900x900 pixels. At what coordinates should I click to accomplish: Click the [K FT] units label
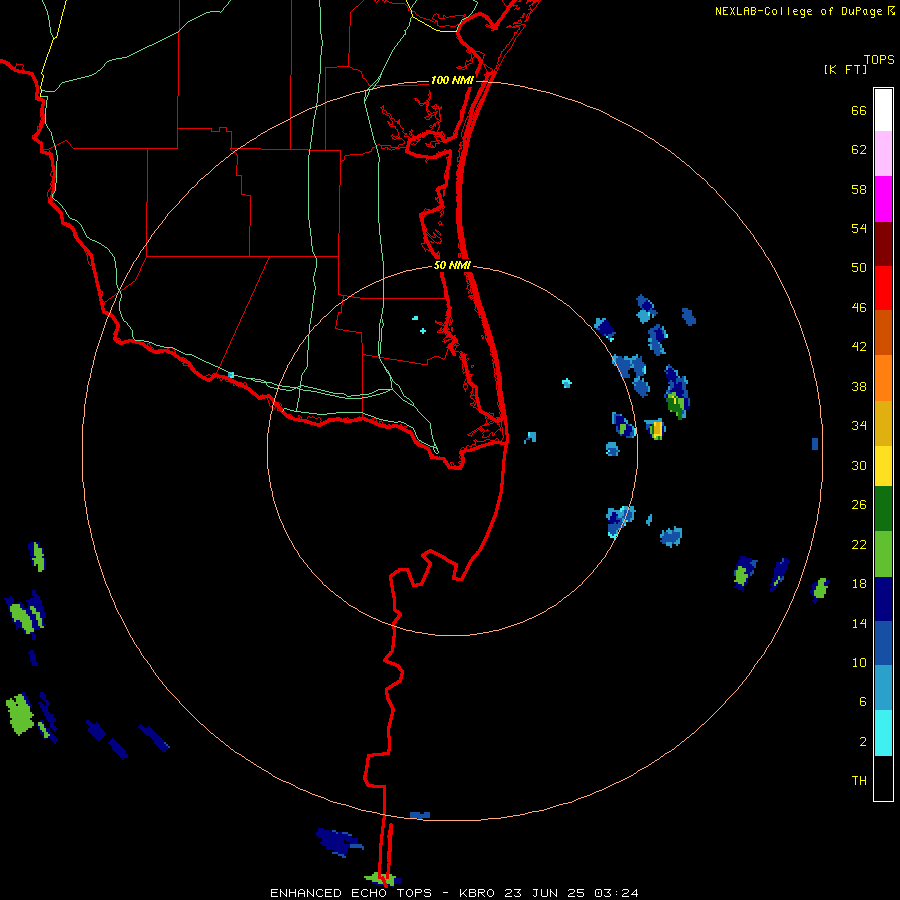845,69
